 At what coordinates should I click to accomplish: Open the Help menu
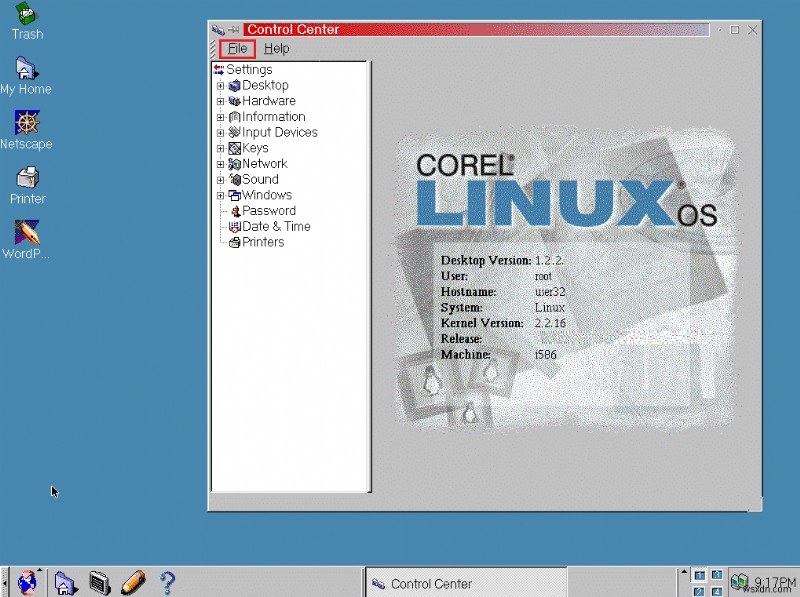pos(277,48)
